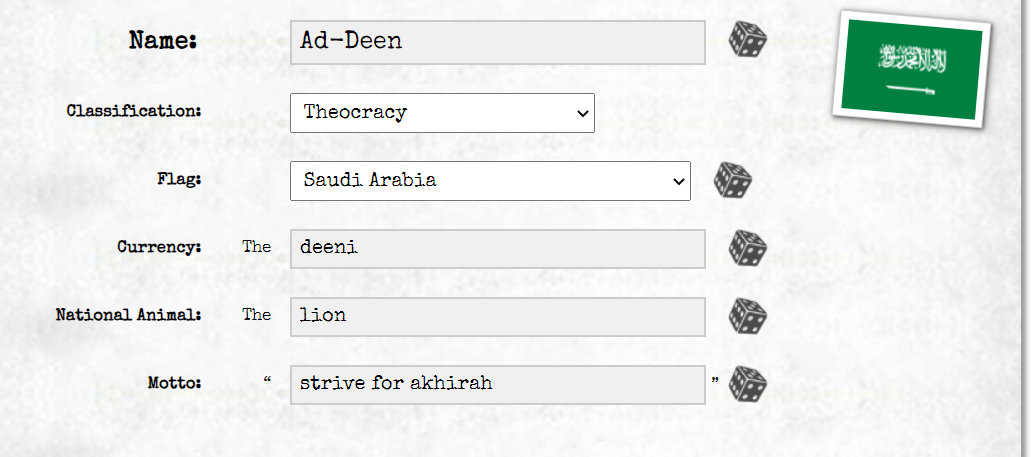
Task: Click the Flag: label text
Action: pyautogui.click(x=179, y=179)
